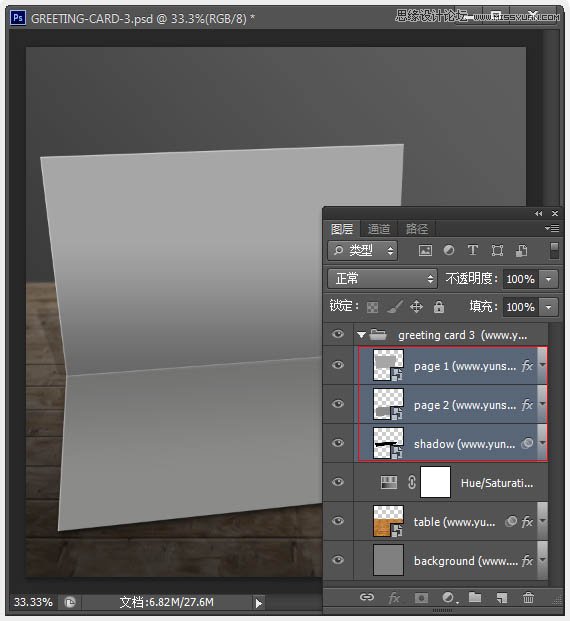Image resolution: width=570 pixels, height=621 pixels.
Task: Lock image pixels brush icon
Action: (x=395, y=307)
